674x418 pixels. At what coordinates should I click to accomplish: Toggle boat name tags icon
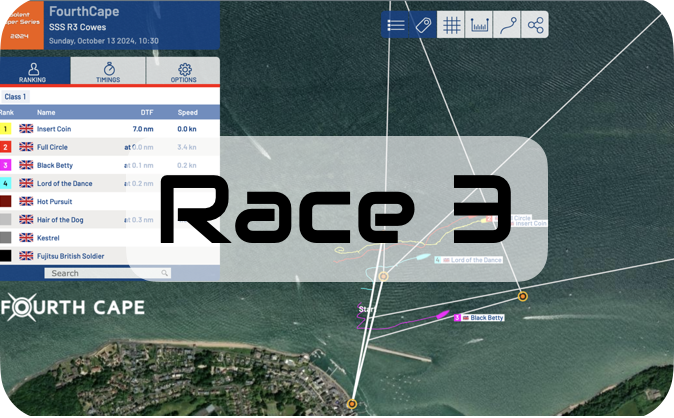[424, 26]
